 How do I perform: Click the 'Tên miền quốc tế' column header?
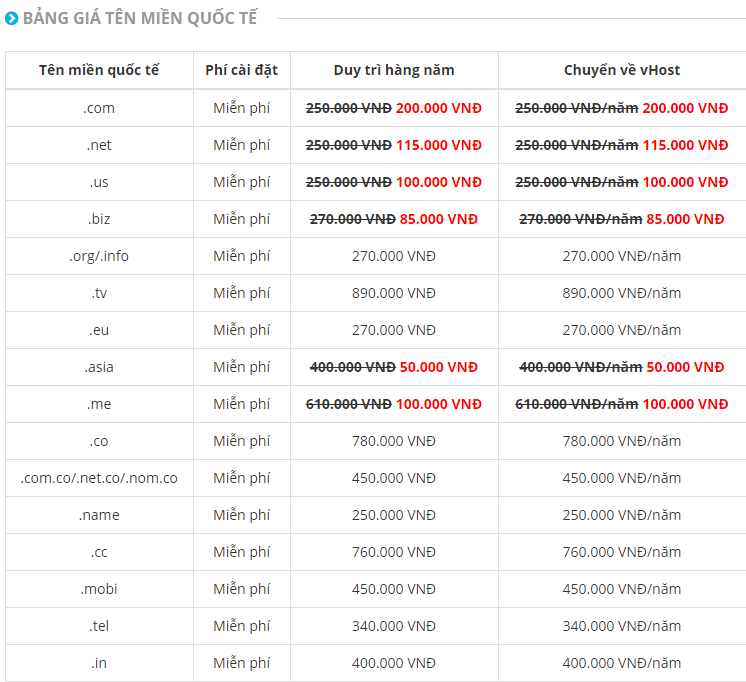(x=99, y=70)
